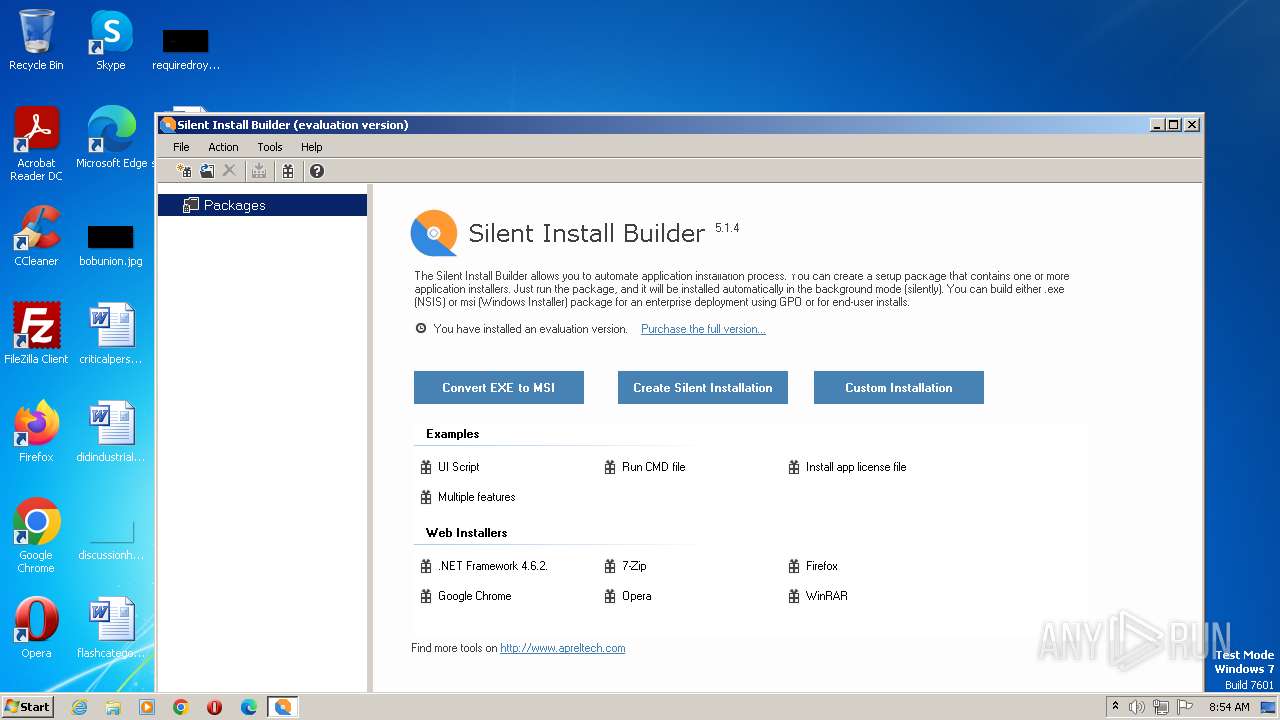Click the Convert EXE to MSI button
The width and height of the screenshot is (1280, 720).
click(499, 388)
